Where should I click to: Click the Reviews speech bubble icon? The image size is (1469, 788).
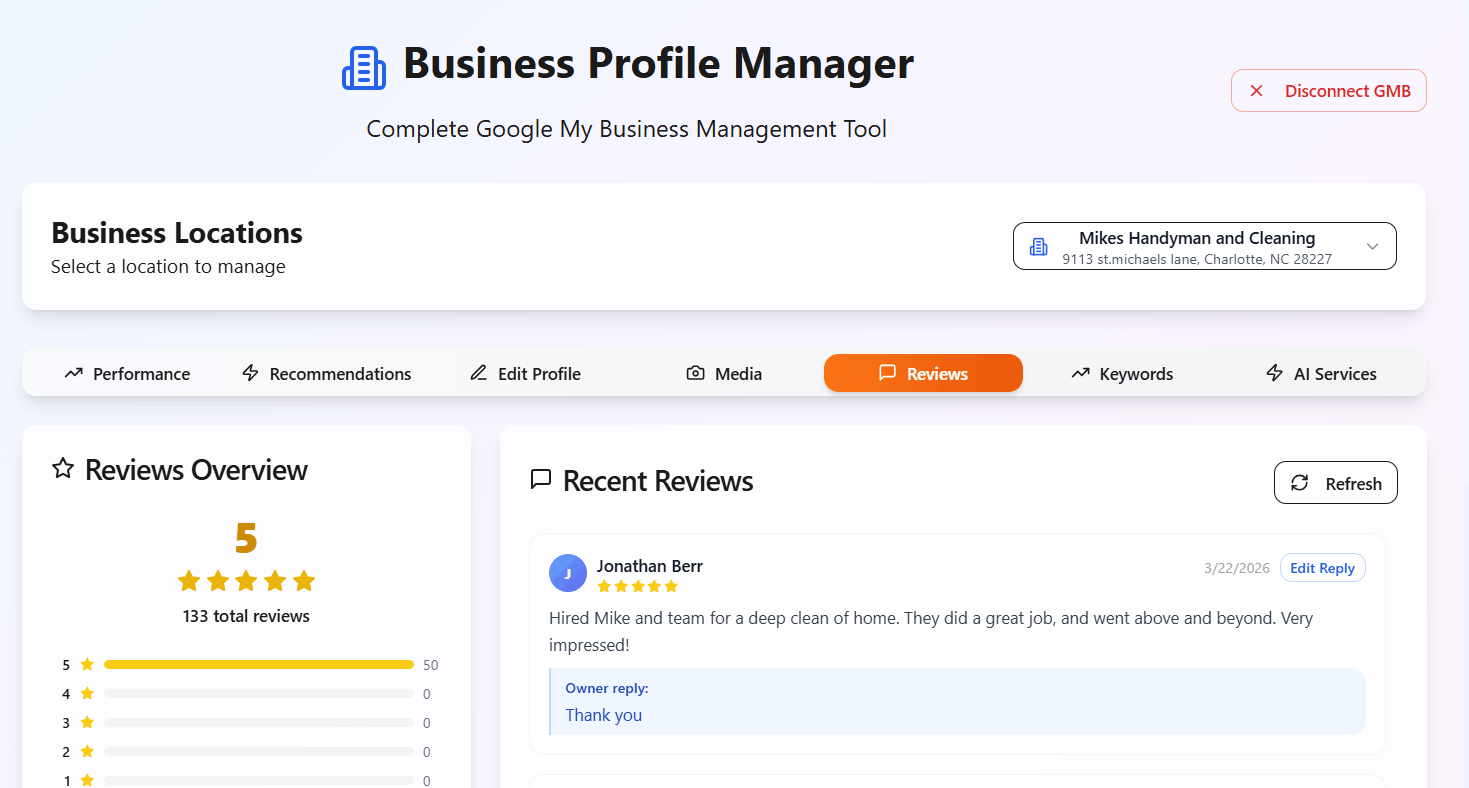887,373
